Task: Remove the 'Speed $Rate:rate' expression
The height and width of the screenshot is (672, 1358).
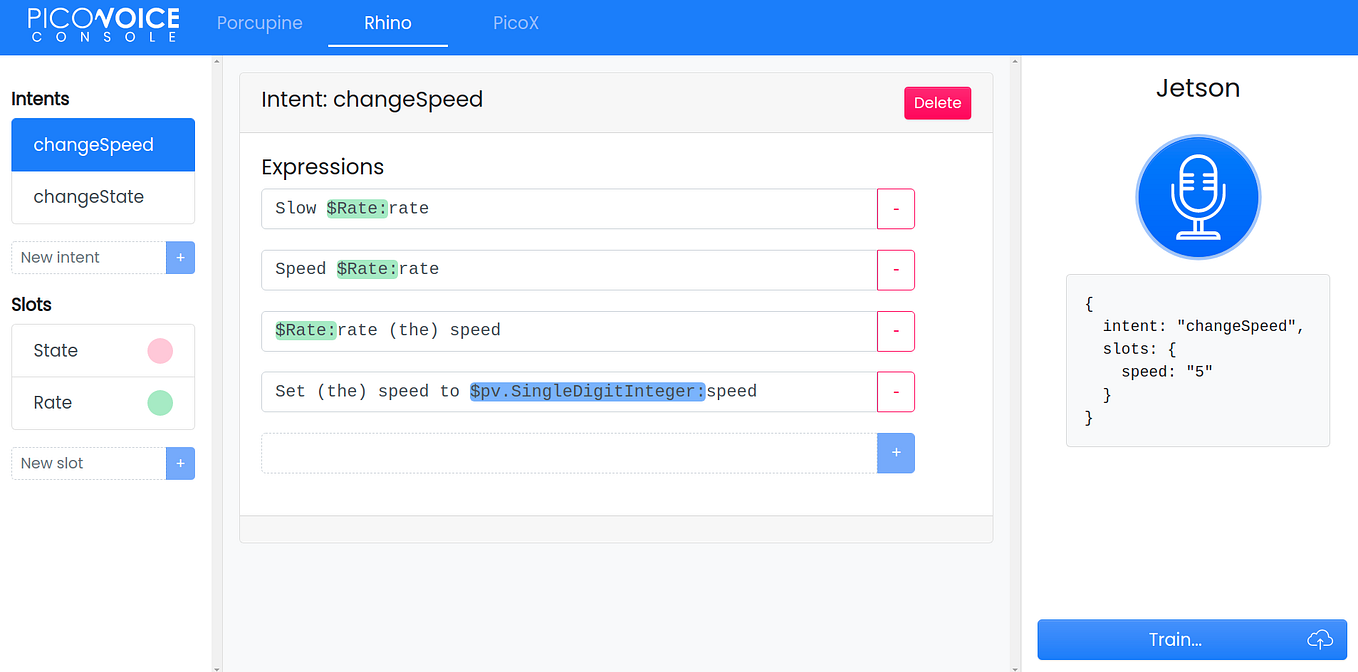Action: click(896, 270)
